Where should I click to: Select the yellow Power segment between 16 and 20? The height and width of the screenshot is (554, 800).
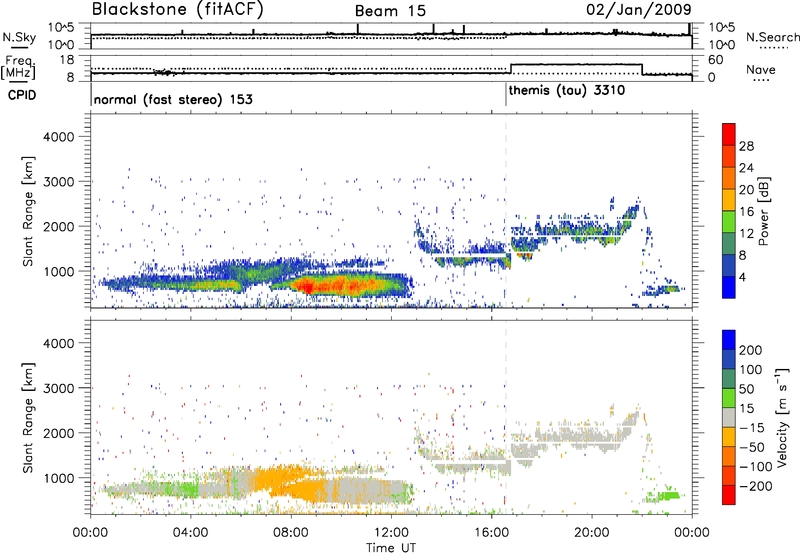(729, 199)
